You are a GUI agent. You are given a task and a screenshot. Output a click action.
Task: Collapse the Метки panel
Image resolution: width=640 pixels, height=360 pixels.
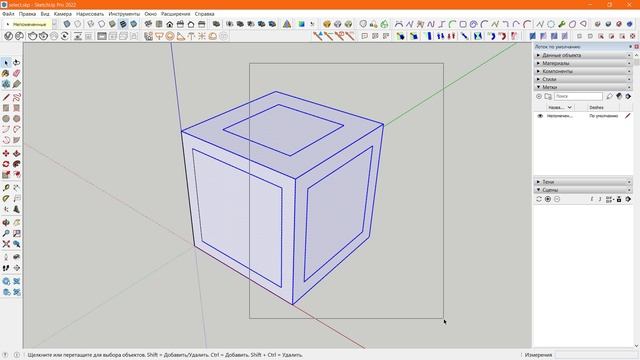tap(583, 87)
